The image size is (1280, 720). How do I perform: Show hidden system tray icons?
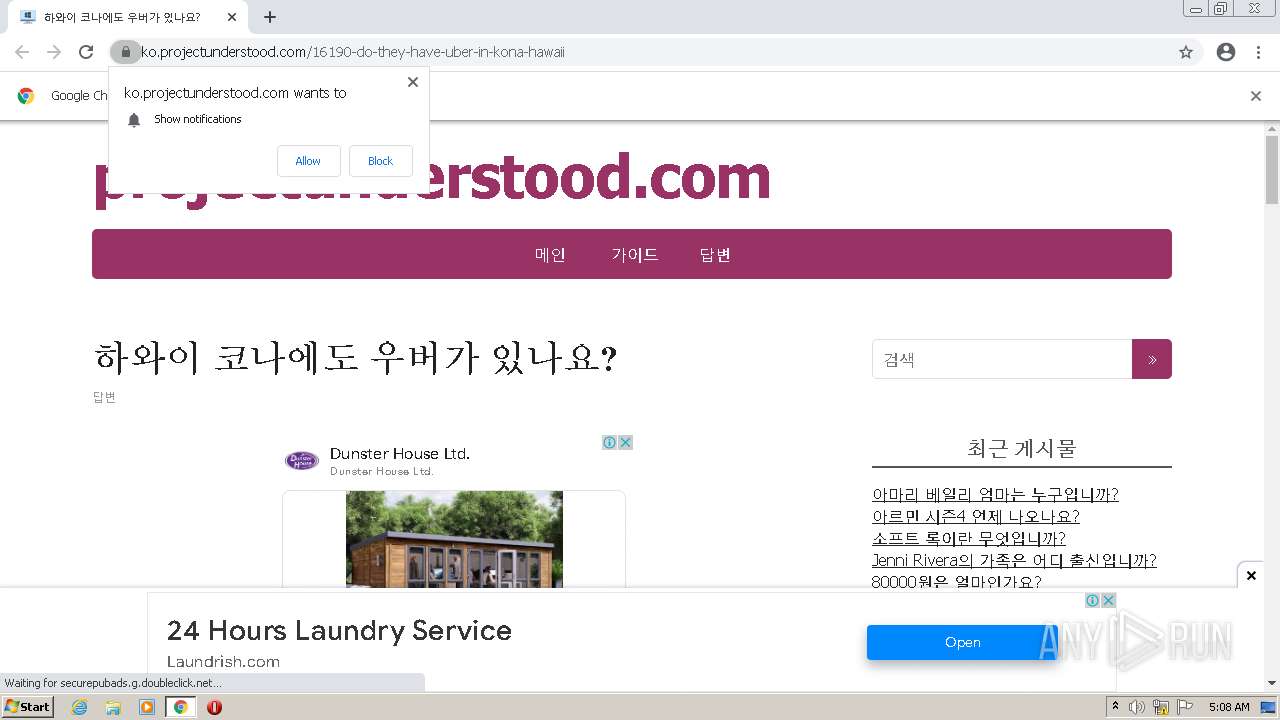pos(1116,707)
